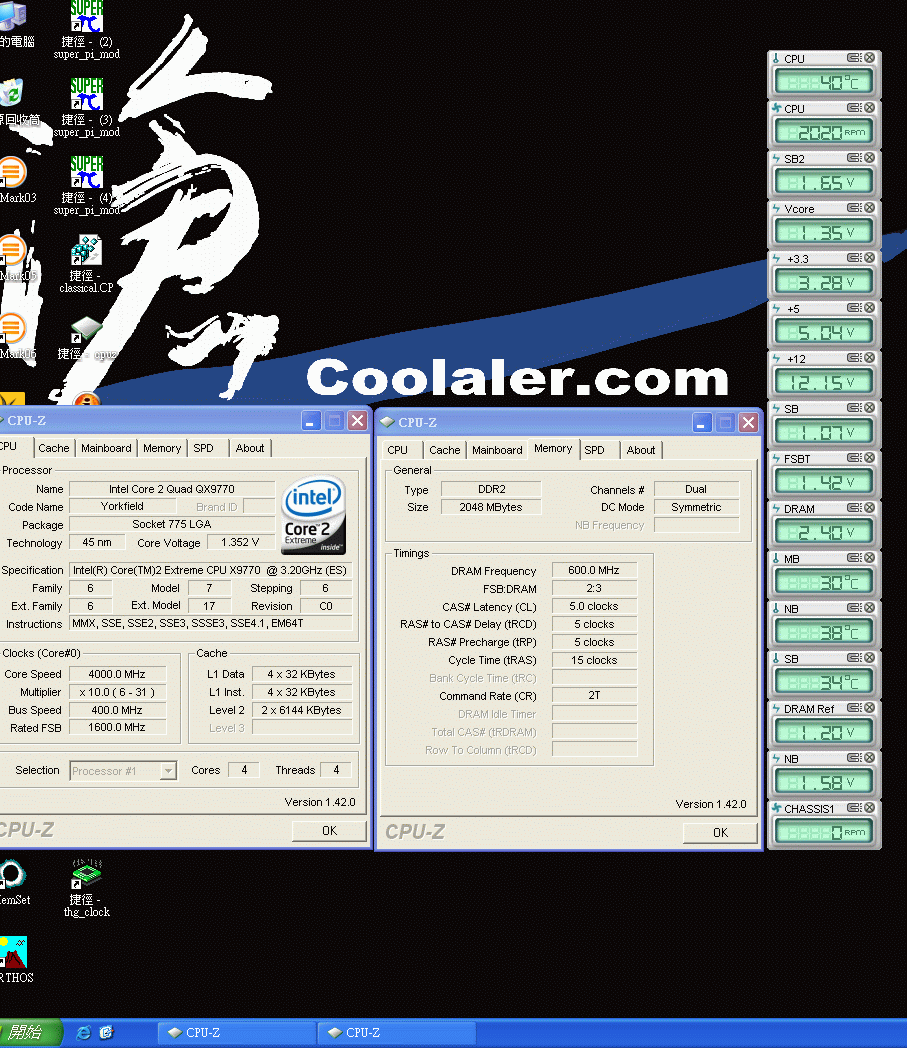Image resolution: width=907 pixels, height=1048 pixels.
Task: Click the Core Speed 4000.0 MHz field
Action: point(117,674)
